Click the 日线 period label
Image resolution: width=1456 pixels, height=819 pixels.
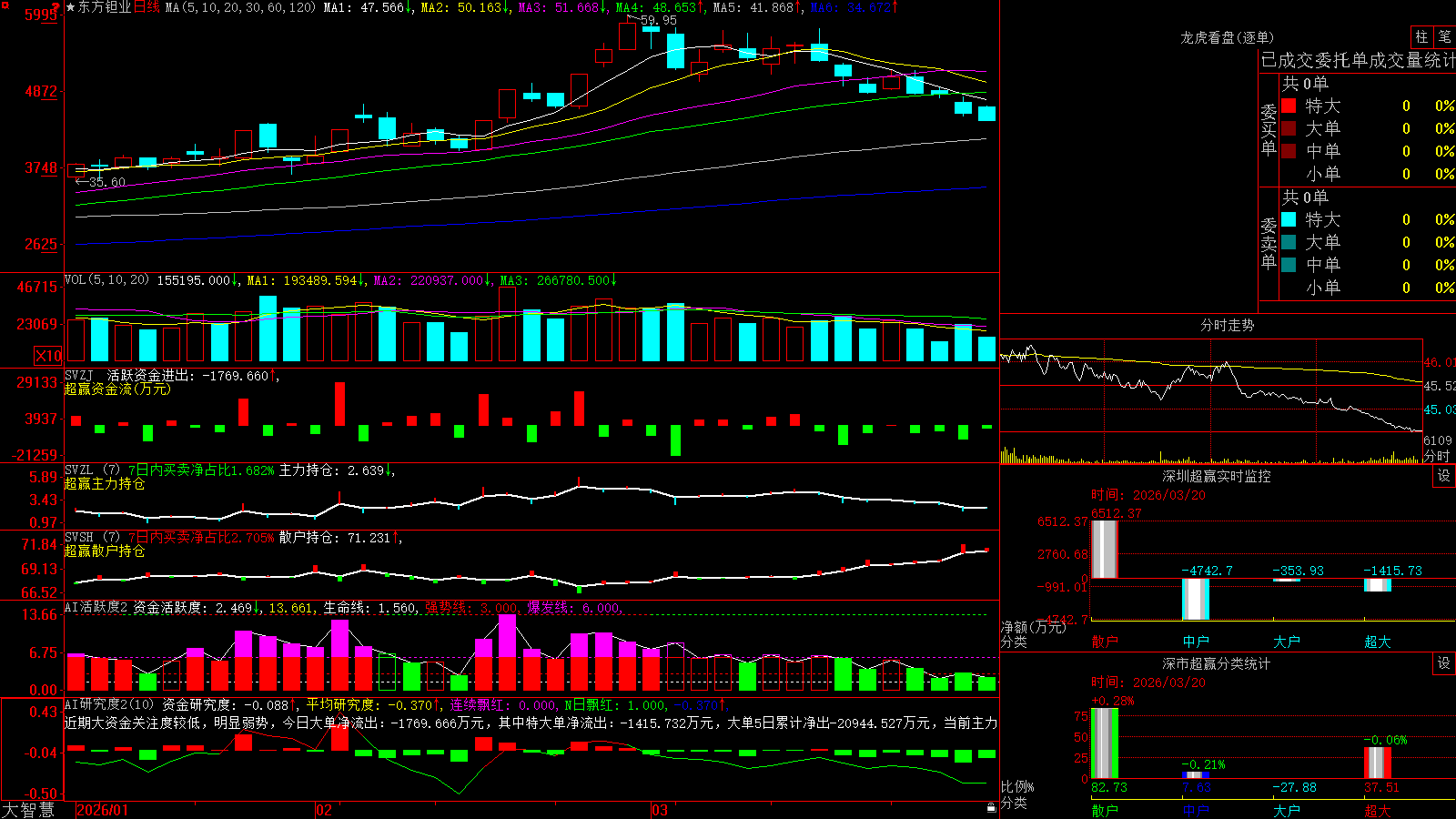pos(147,7)
